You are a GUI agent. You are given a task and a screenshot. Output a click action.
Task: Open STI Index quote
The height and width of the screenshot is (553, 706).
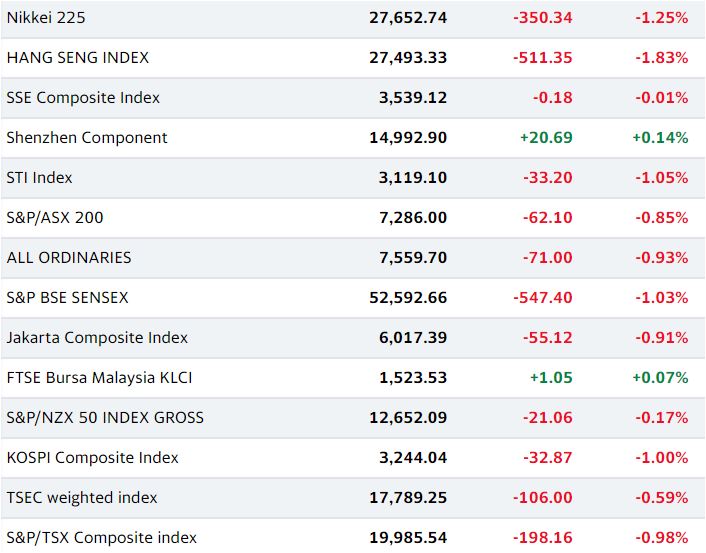[40, 177]
